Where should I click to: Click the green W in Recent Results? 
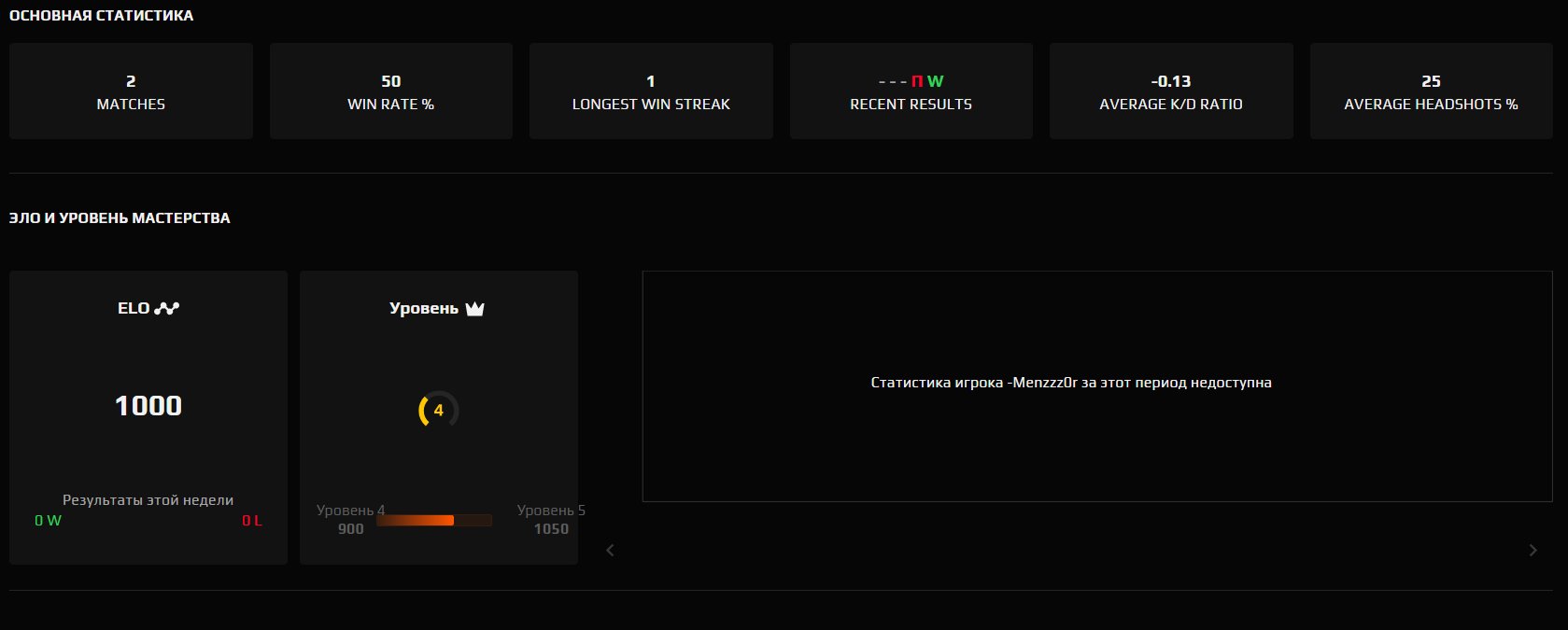[935, 81]
